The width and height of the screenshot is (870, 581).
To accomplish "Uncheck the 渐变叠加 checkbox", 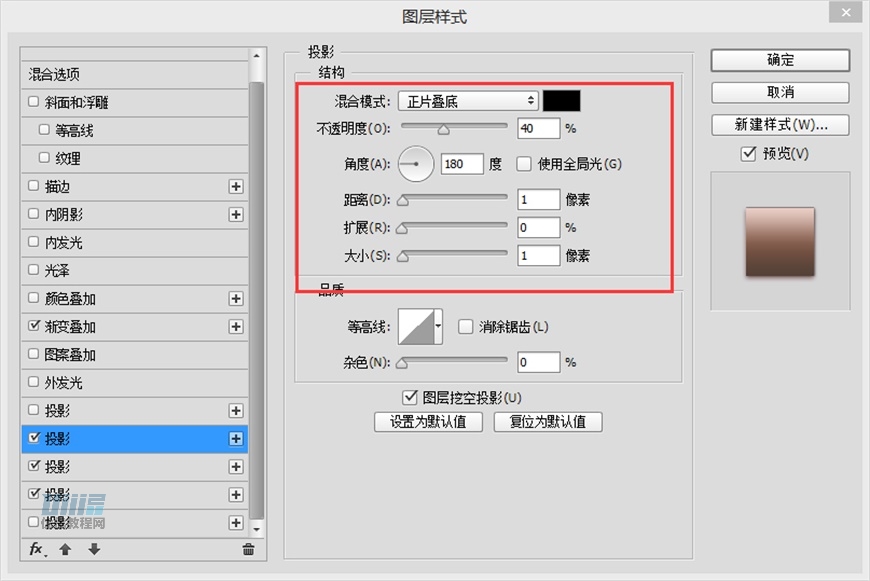I will [34, 325].
